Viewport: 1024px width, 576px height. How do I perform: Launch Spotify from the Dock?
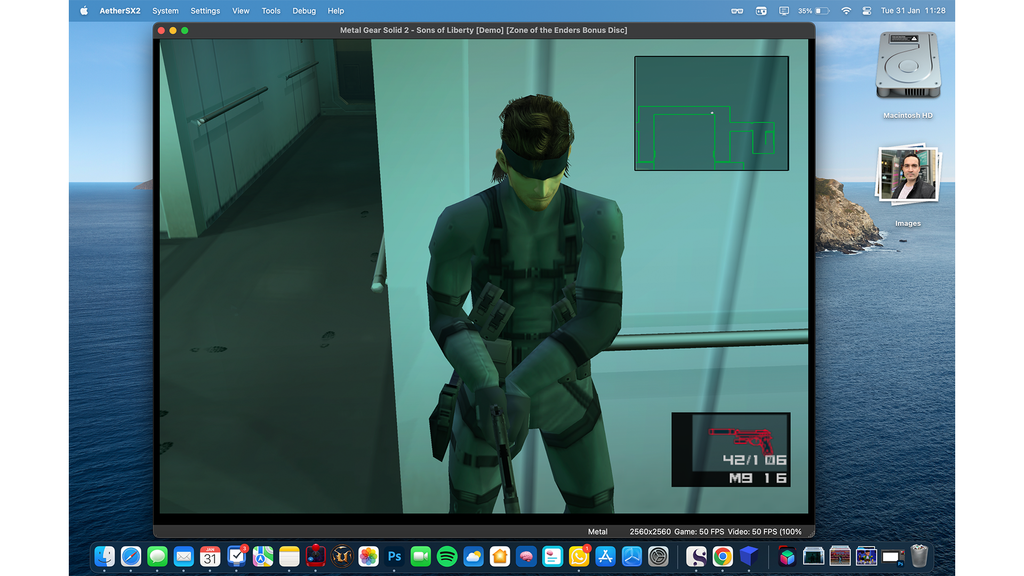(447, 557)
